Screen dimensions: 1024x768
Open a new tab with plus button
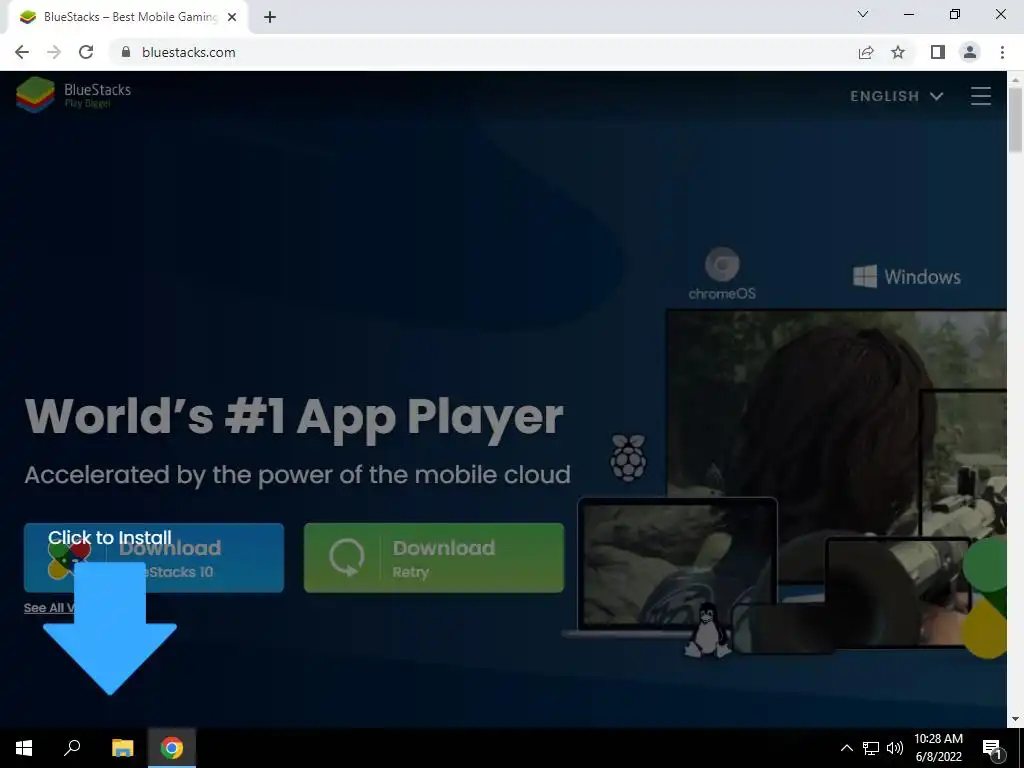coord(270,17)
